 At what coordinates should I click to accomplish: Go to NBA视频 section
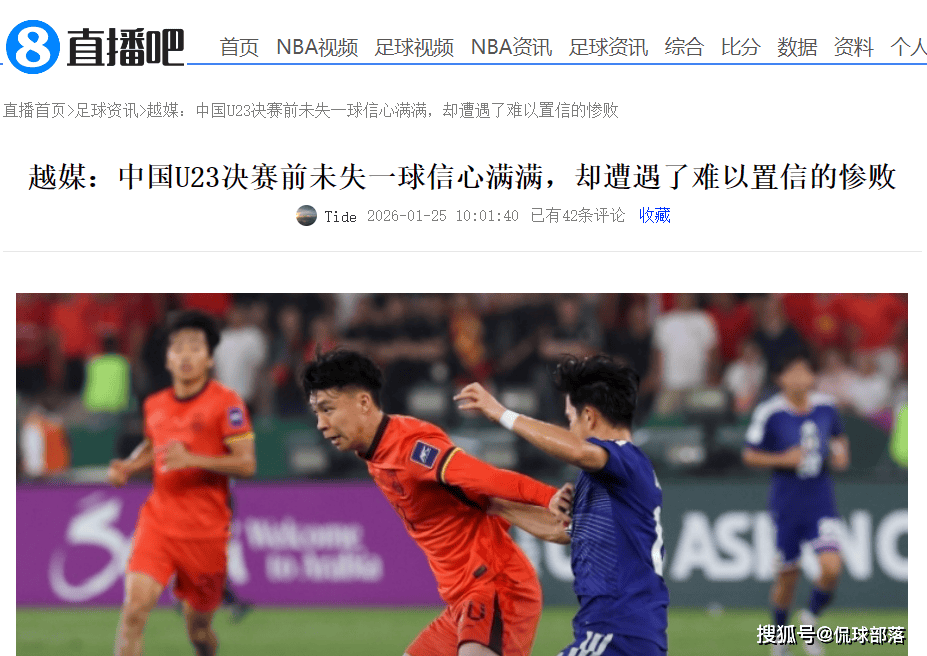click(x=317, y=47)
